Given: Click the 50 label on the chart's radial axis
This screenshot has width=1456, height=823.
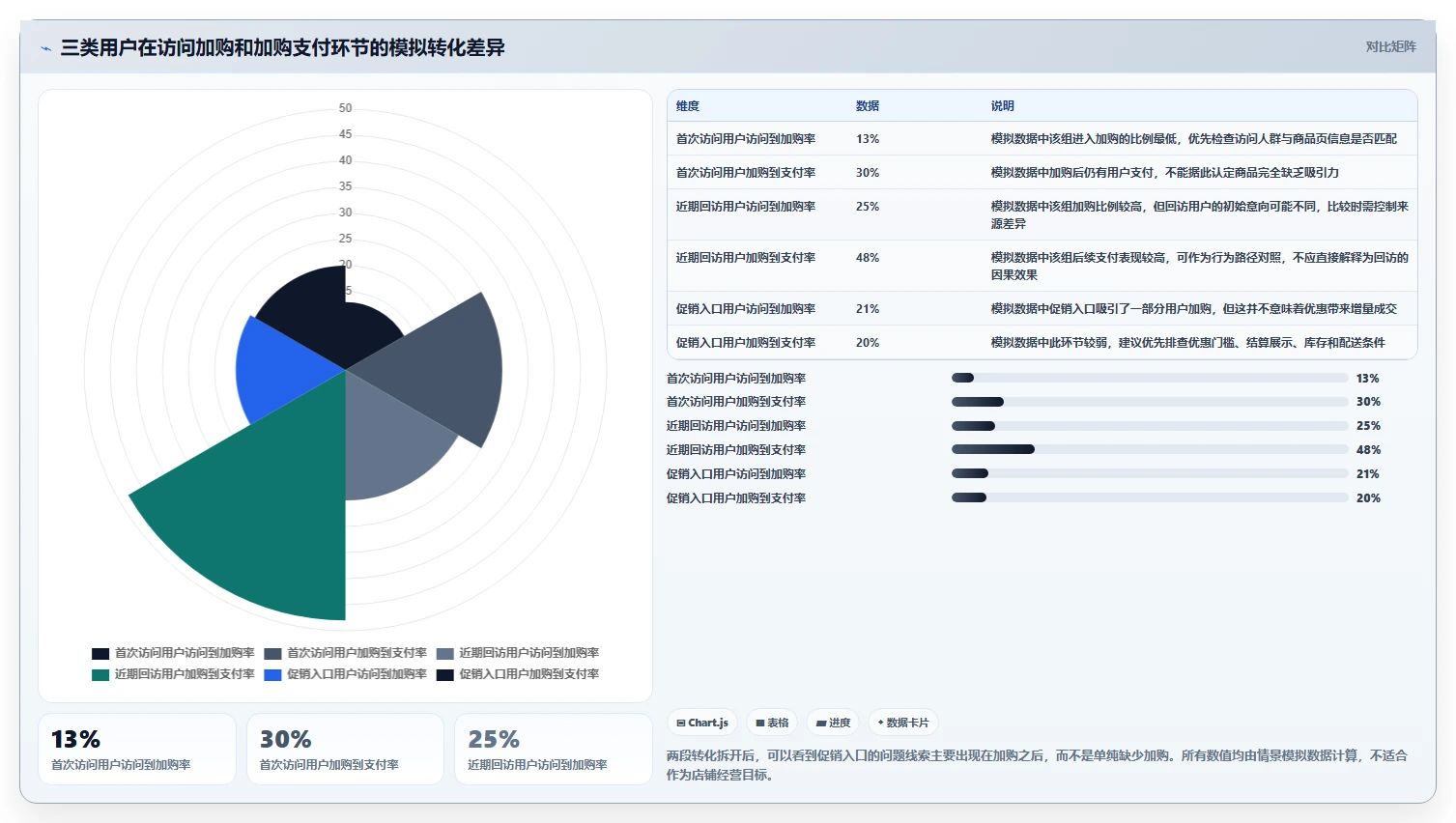Looking at the screenshot, I should point(345,108).
